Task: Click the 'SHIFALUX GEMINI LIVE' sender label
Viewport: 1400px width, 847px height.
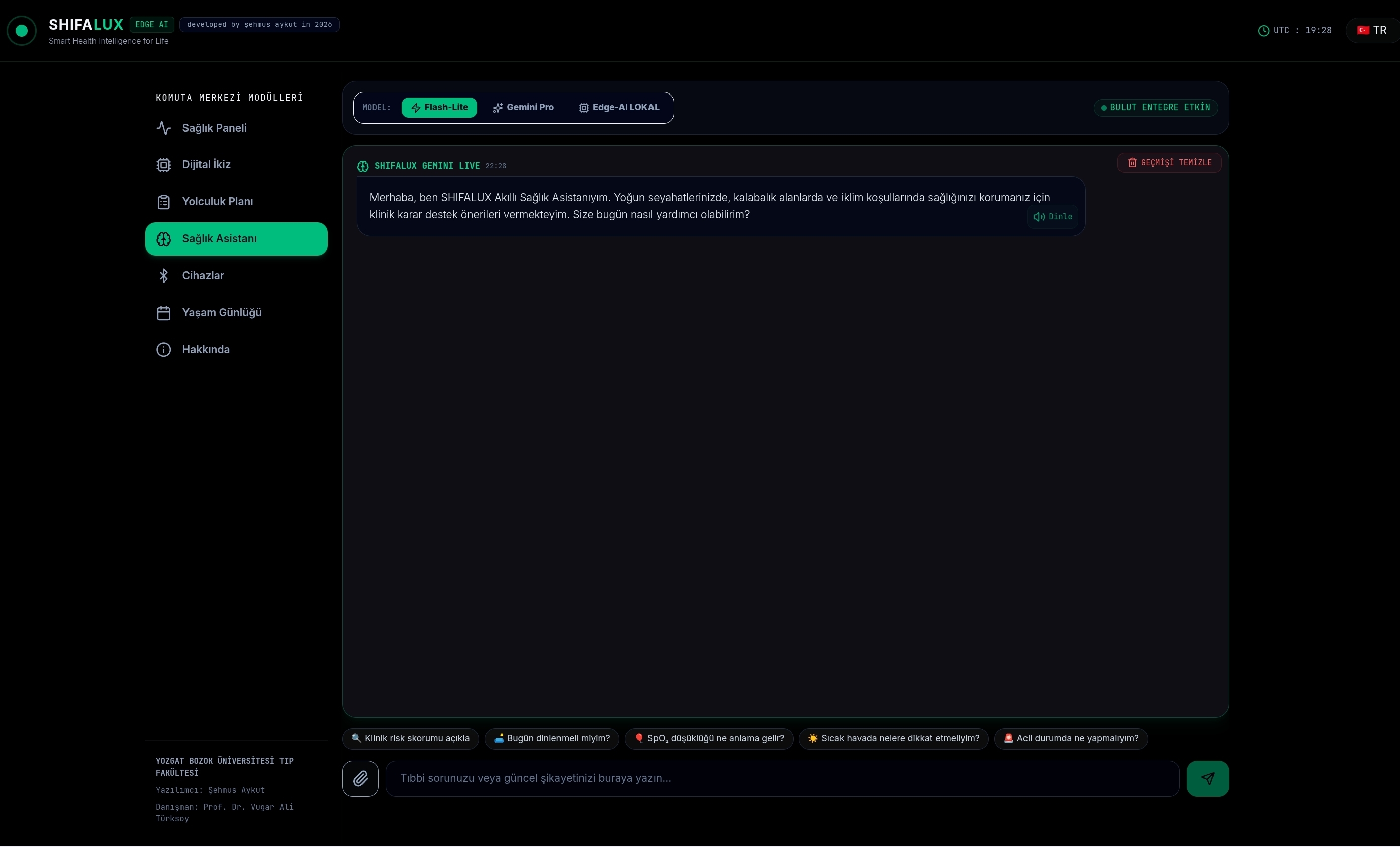Action: 427,166
